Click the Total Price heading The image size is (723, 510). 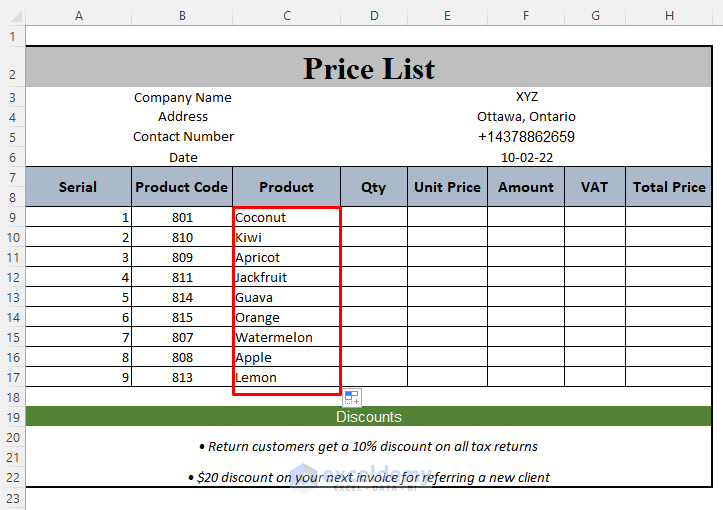pyautogui.click(x=669, y=187)
